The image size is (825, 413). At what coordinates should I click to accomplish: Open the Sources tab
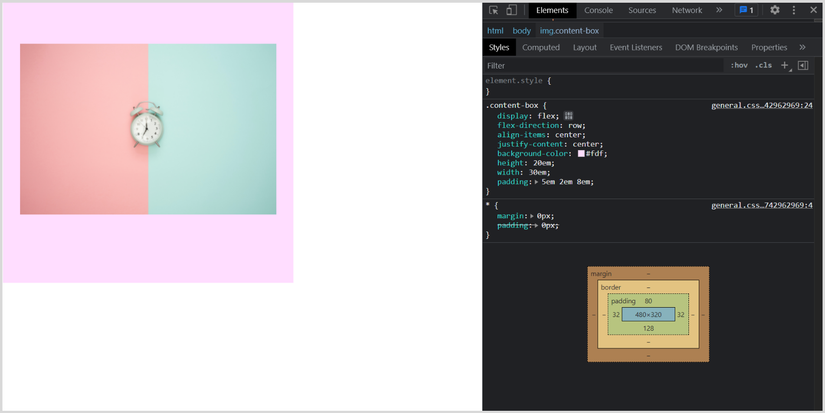(642, 10)
